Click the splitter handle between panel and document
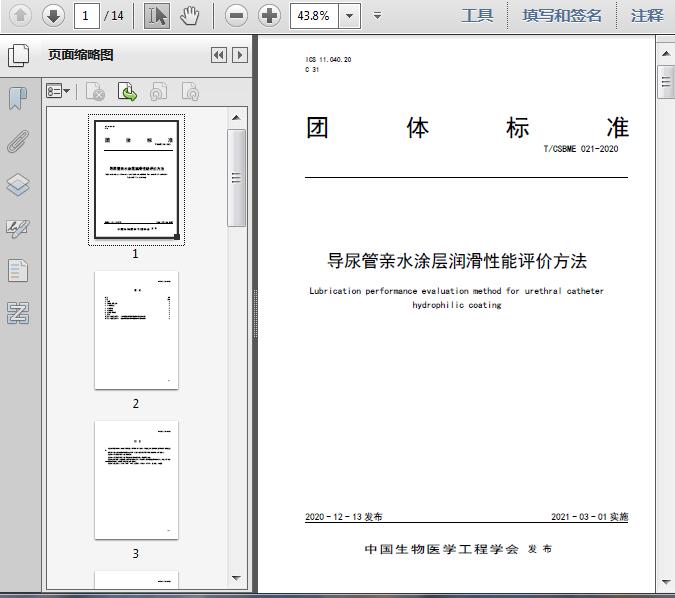 [255, 314]
